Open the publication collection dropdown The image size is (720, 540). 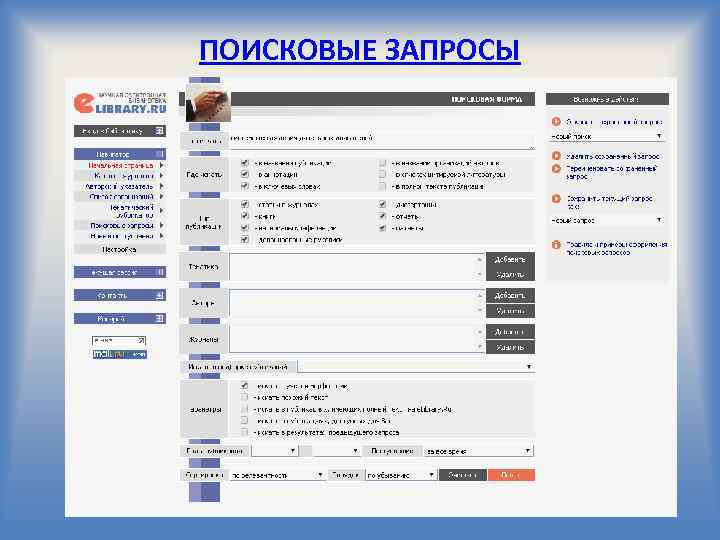pos(416,366)
